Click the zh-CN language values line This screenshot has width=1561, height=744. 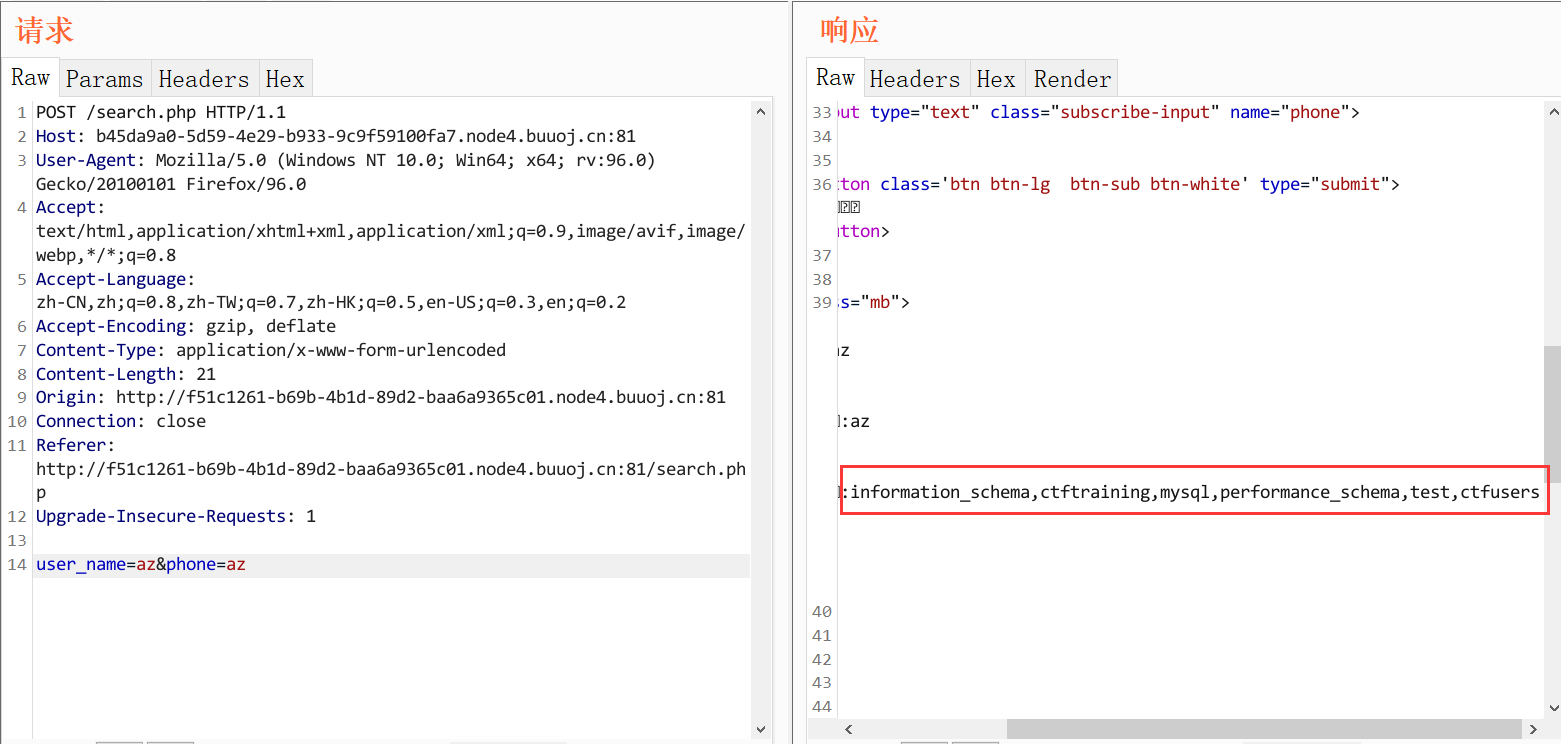pos(331,302)
